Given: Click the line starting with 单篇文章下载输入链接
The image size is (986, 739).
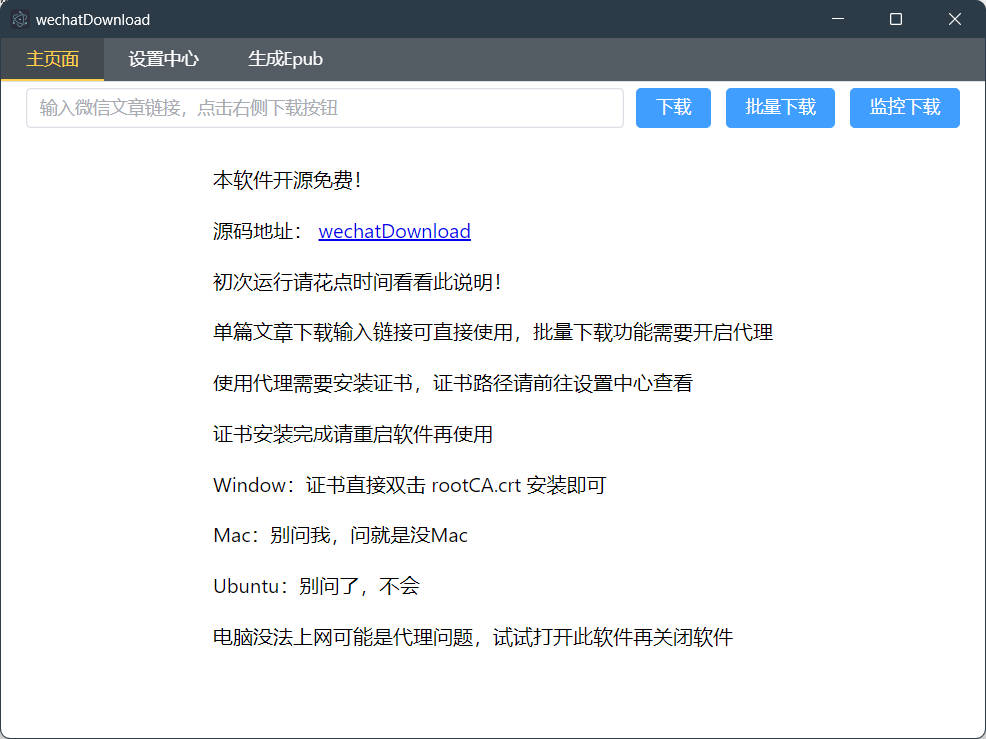Looking at the screenshot, I should 493,332.
